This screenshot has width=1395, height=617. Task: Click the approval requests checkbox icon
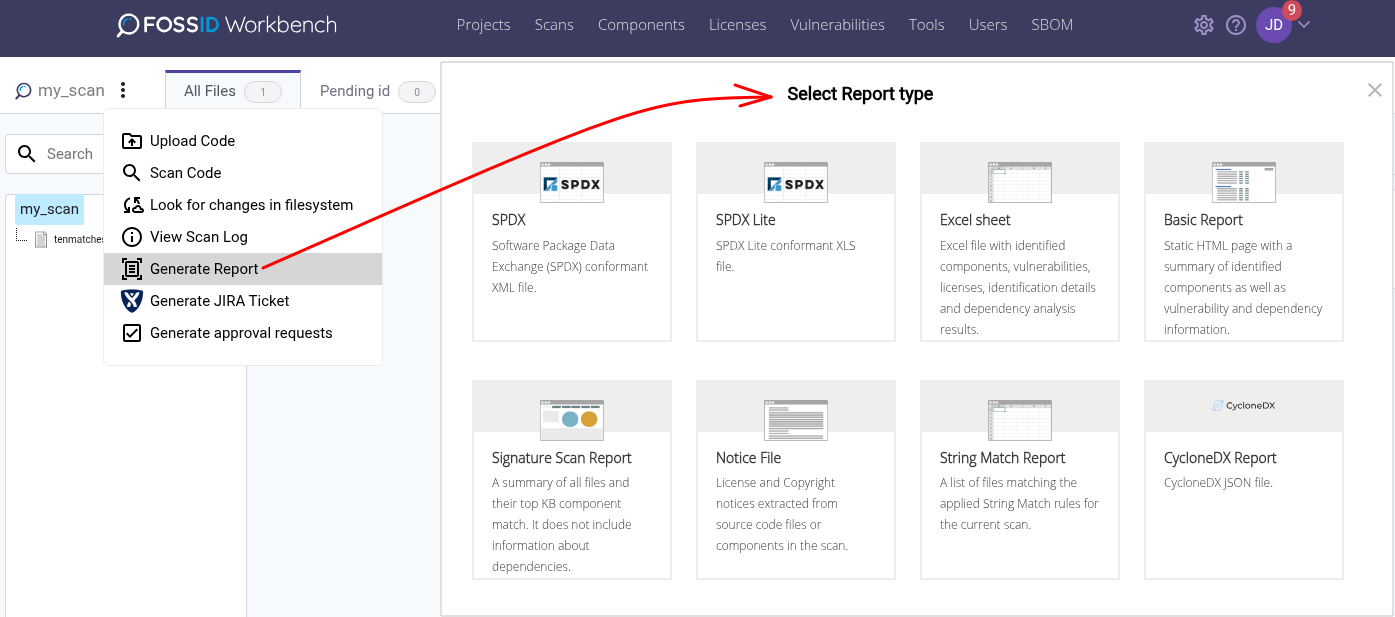tap(132, 333)
